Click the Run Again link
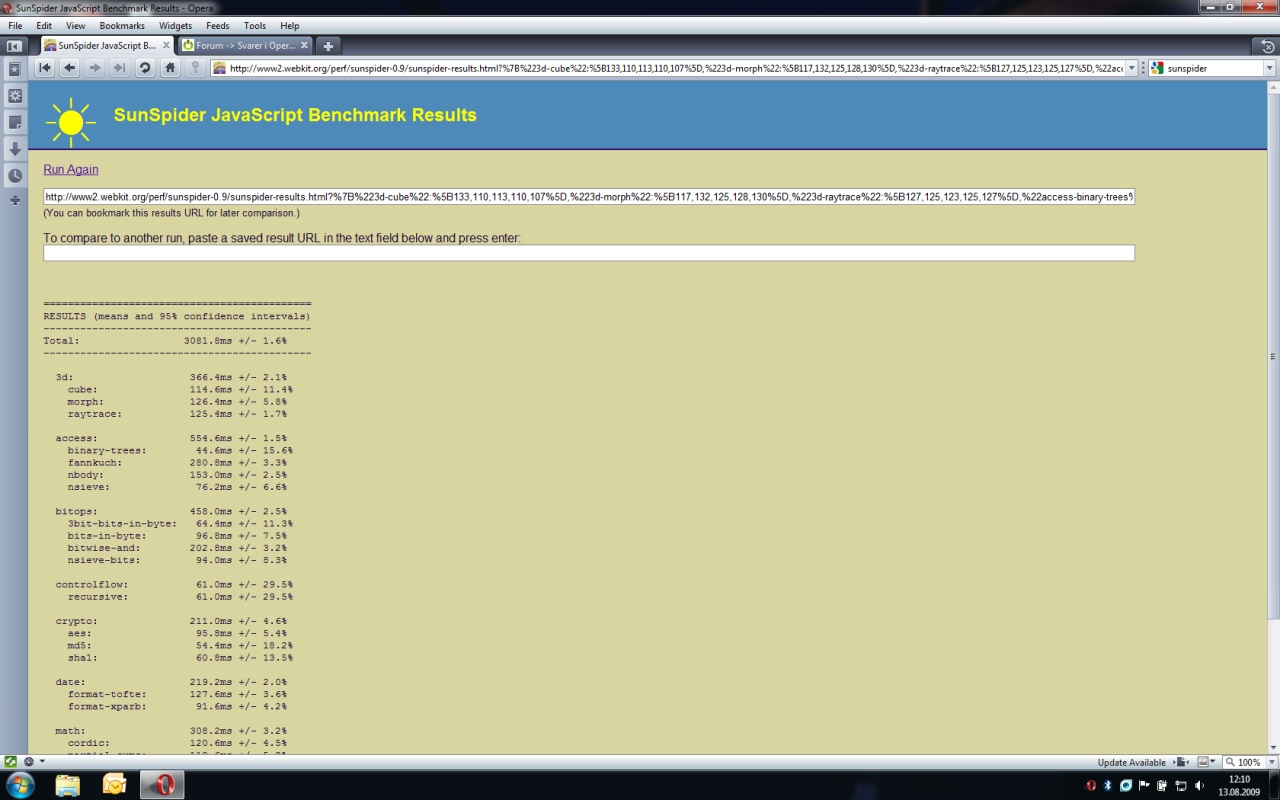 [x=71, y=170]
